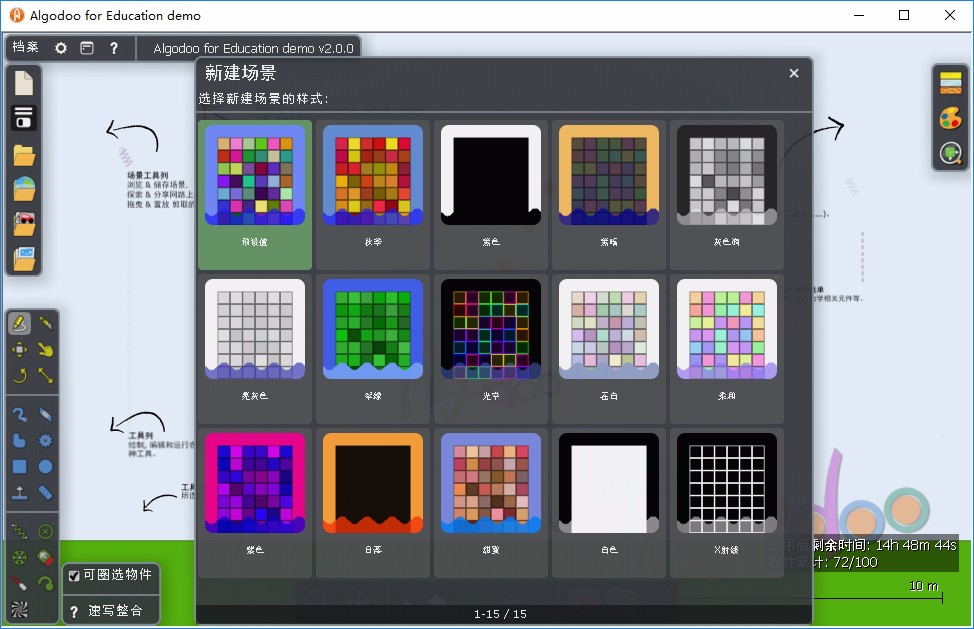Select the Sketch pencil tool

point(19,322)
